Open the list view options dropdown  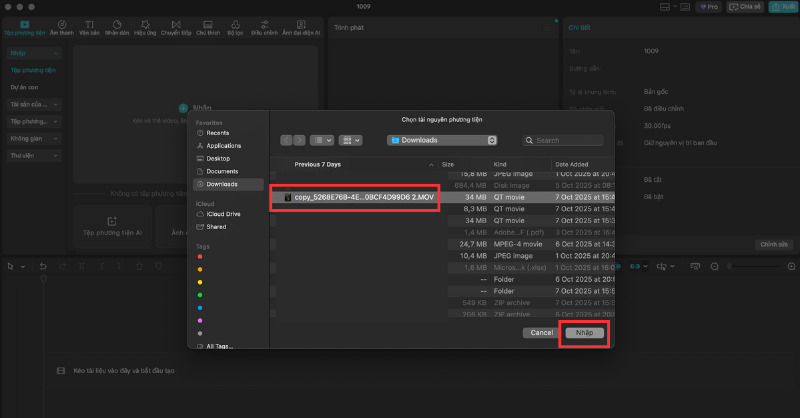322,140
